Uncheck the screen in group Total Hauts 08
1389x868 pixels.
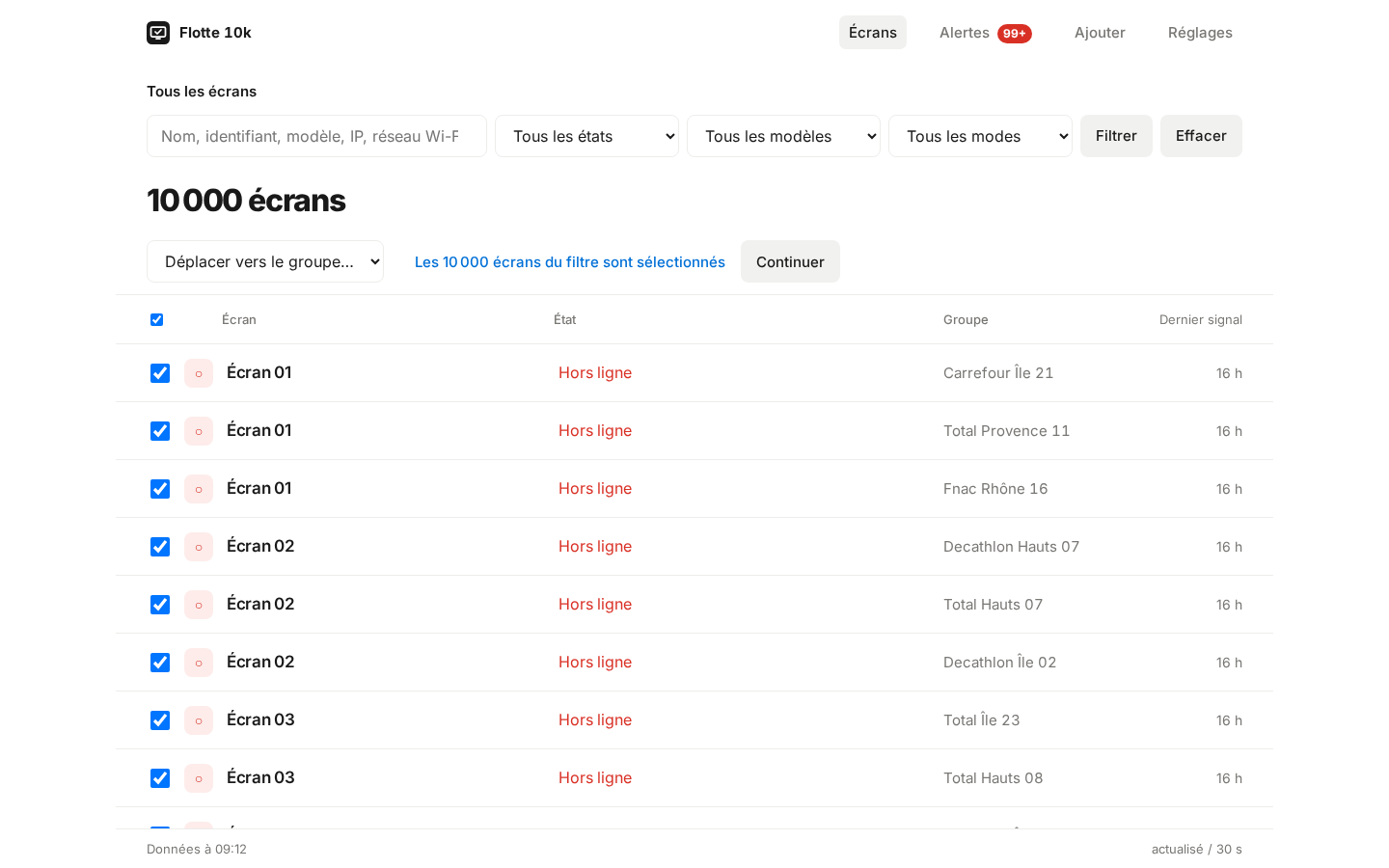point(160,778)
